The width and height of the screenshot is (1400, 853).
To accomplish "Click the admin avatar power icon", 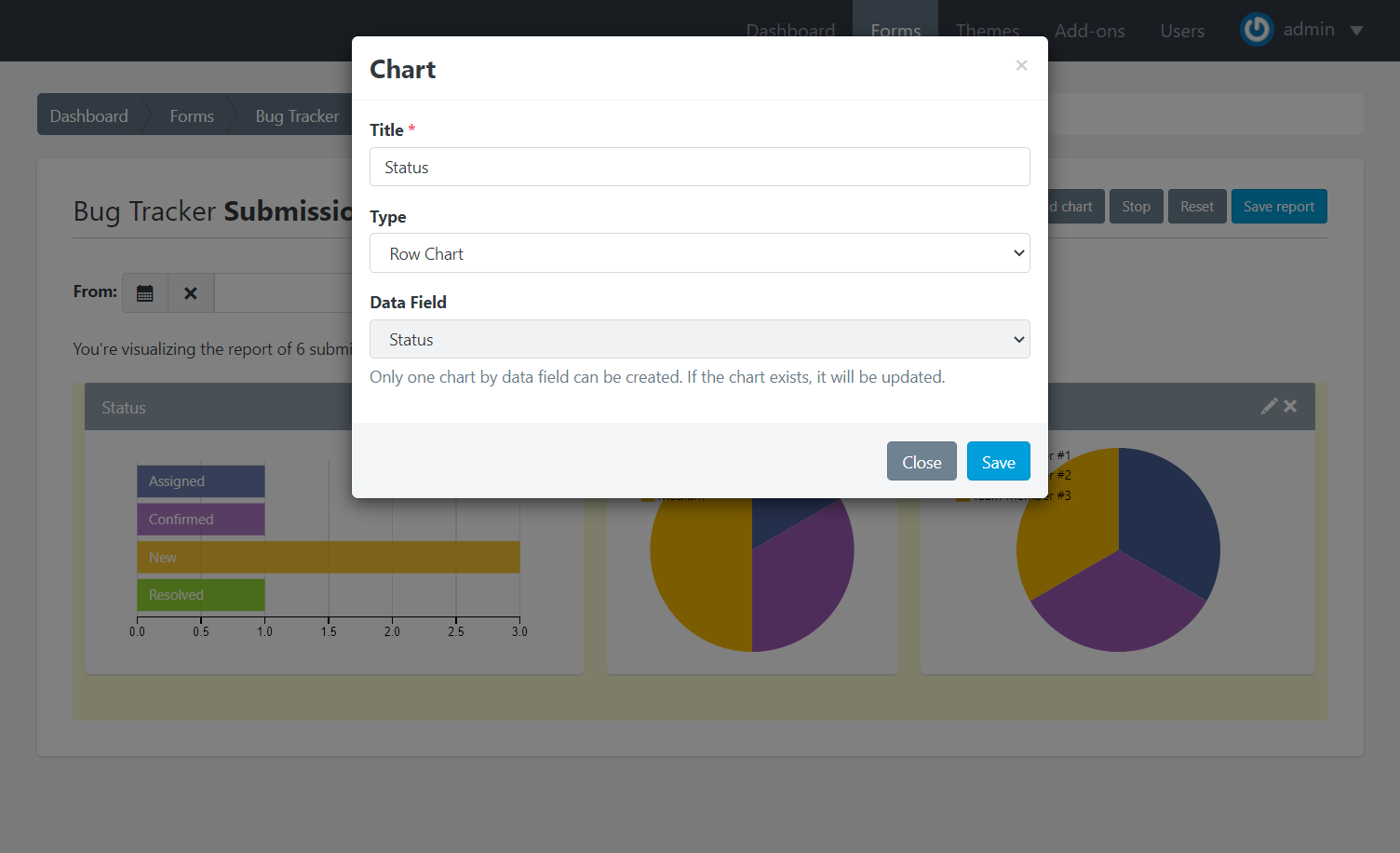I will 1257,30.
